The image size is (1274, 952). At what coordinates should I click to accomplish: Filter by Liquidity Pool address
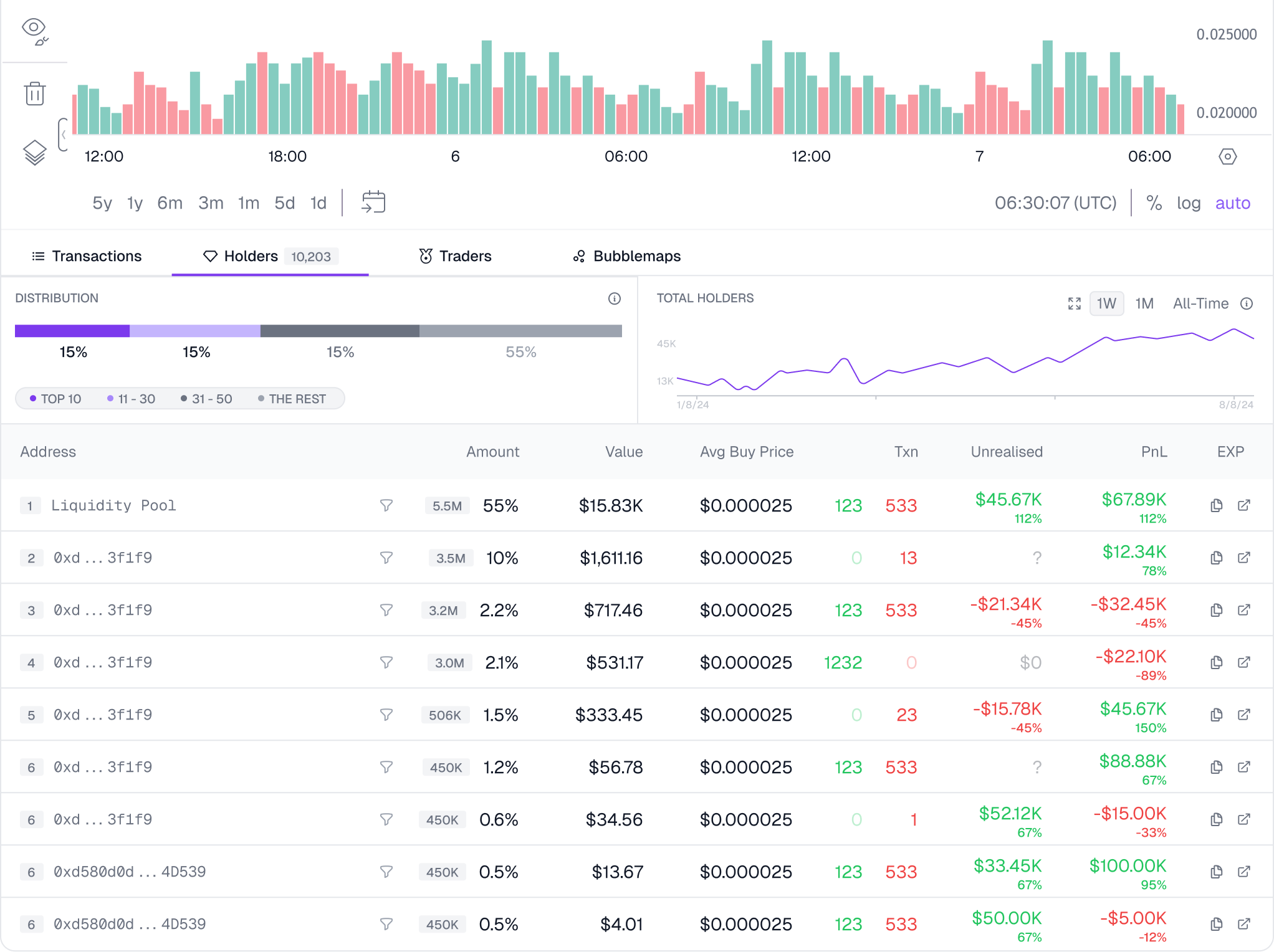(x=386, y=505)
